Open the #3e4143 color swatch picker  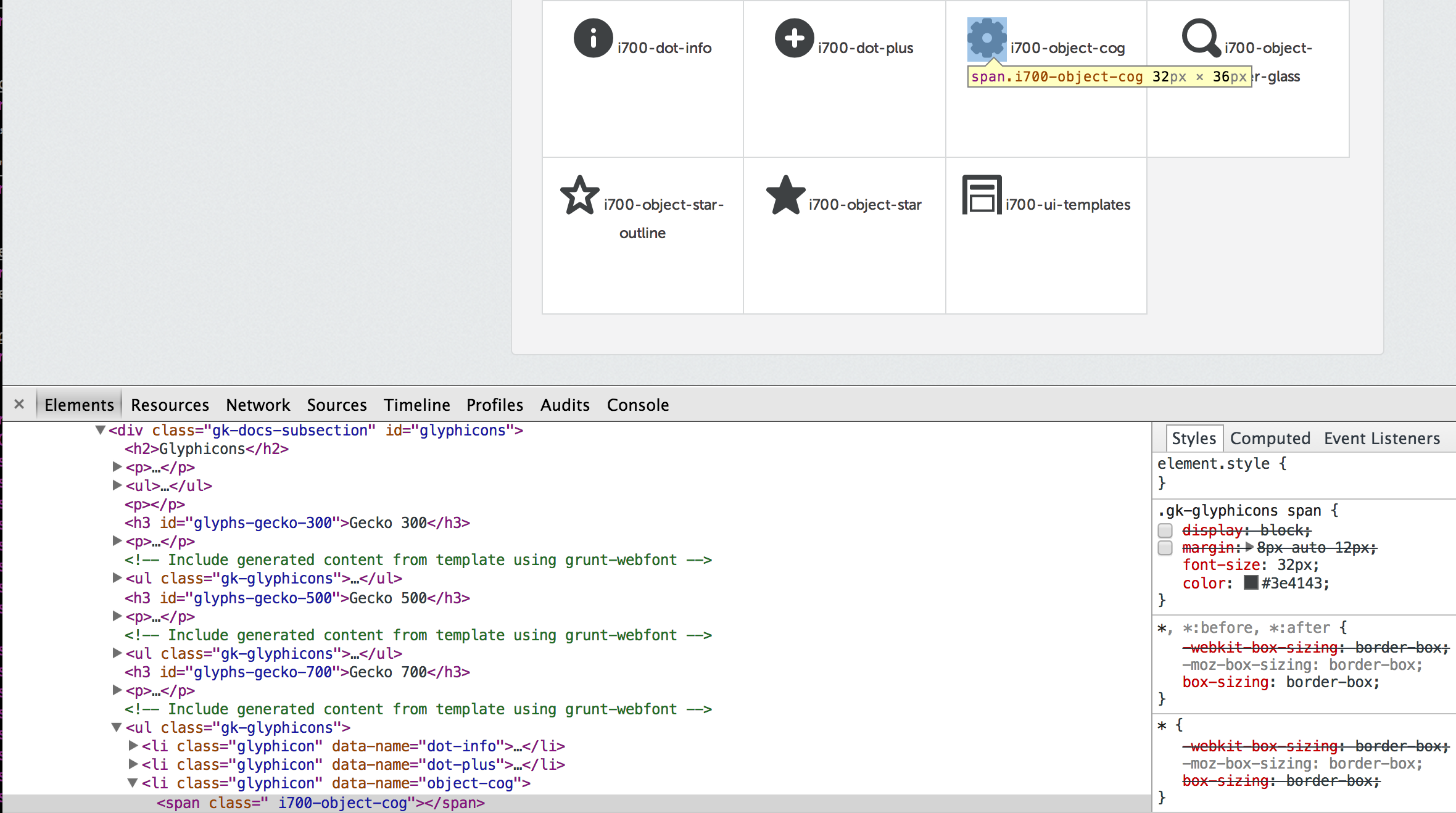1251,582
